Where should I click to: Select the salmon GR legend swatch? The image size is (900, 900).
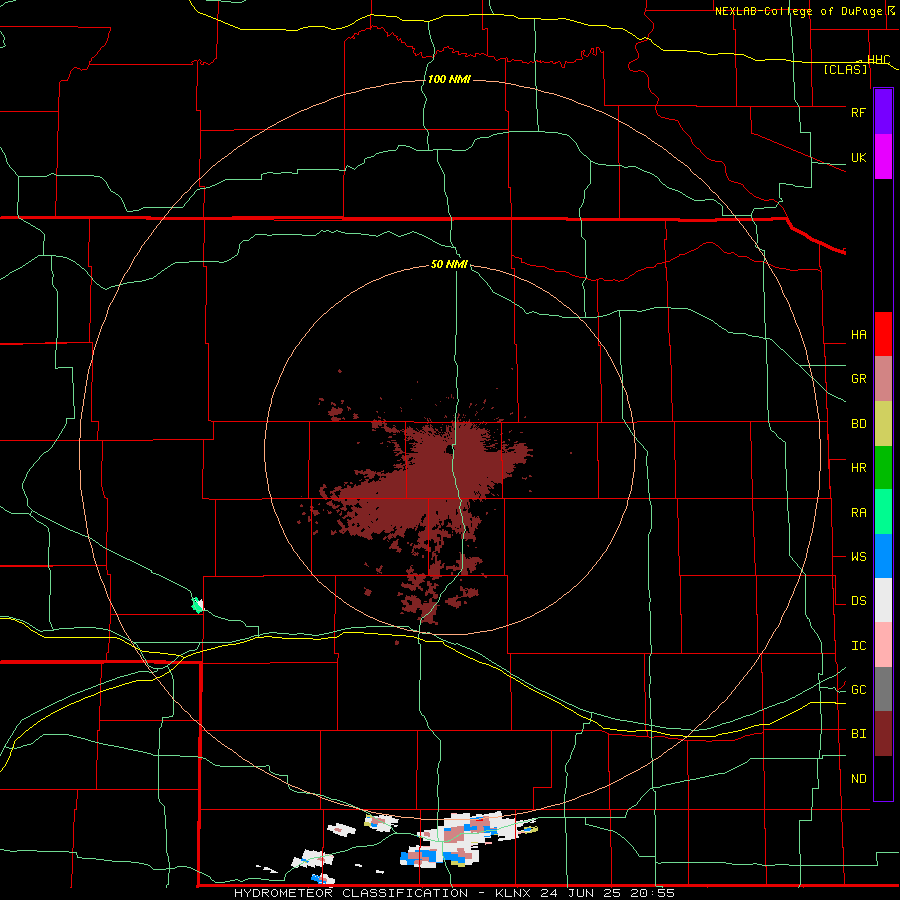click(x=883, y=379)
